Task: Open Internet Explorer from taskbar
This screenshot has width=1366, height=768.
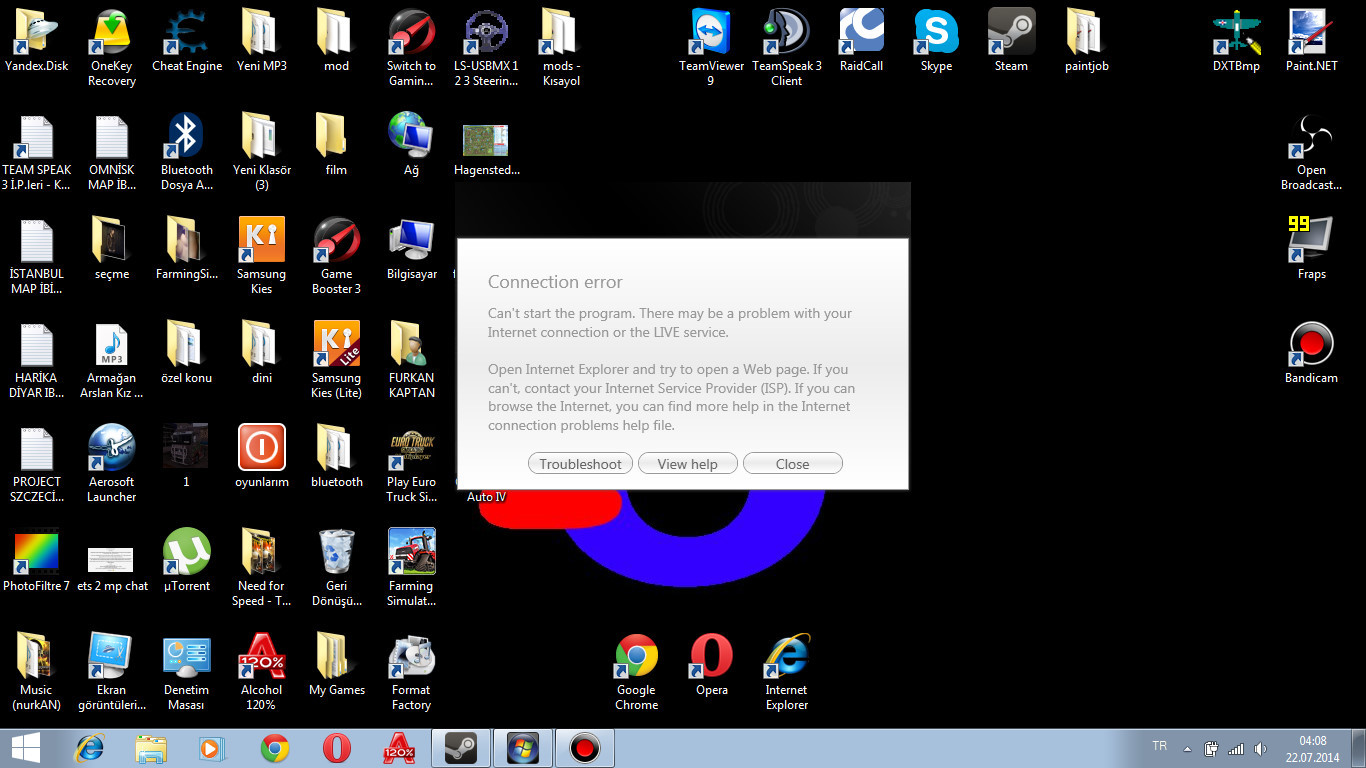Action: coord(90,748)
